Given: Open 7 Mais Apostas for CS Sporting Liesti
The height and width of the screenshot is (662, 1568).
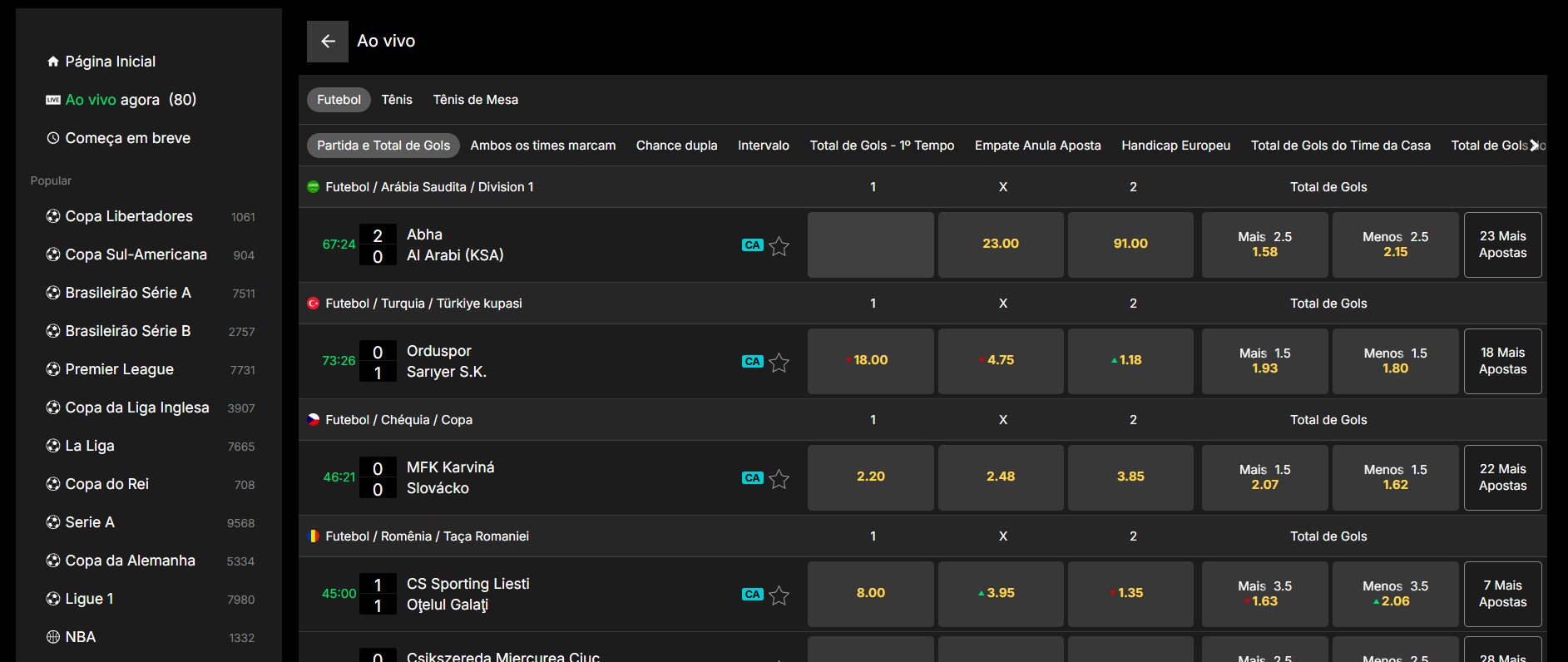Looking at the screenshot, I should tap(1502, 594).
